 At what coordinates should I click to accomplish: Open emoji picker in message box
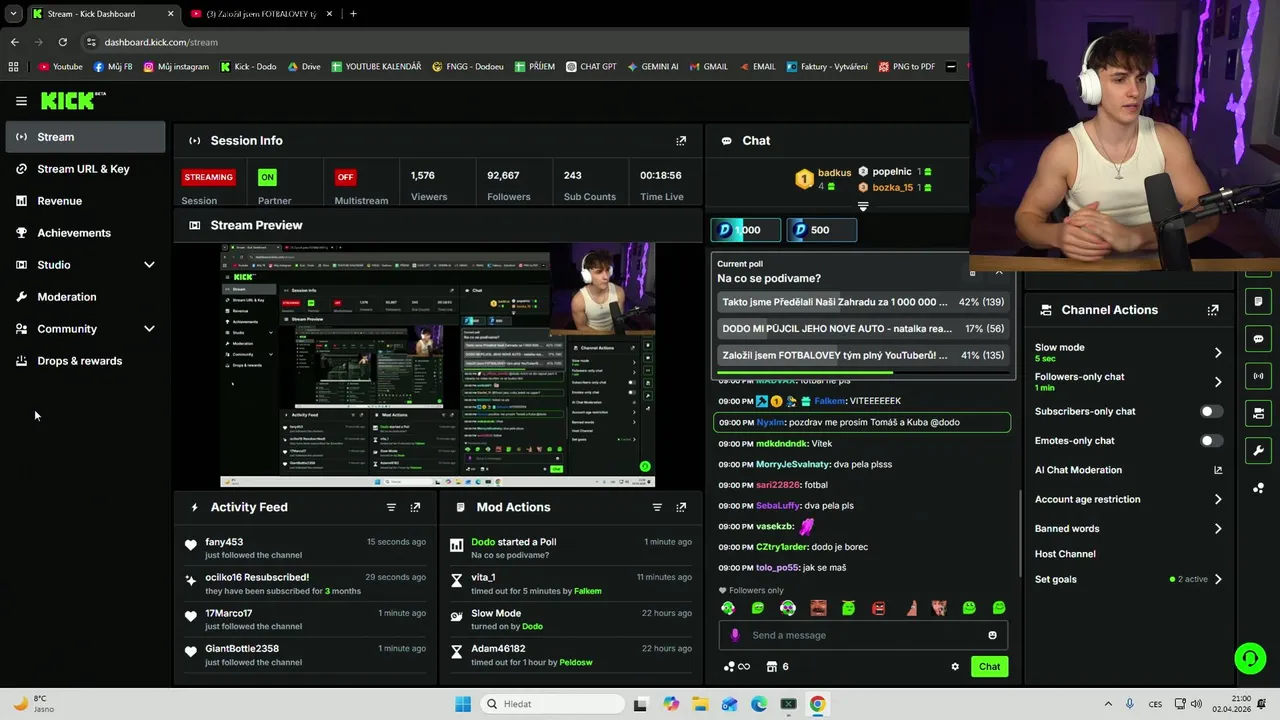[992, 635]
